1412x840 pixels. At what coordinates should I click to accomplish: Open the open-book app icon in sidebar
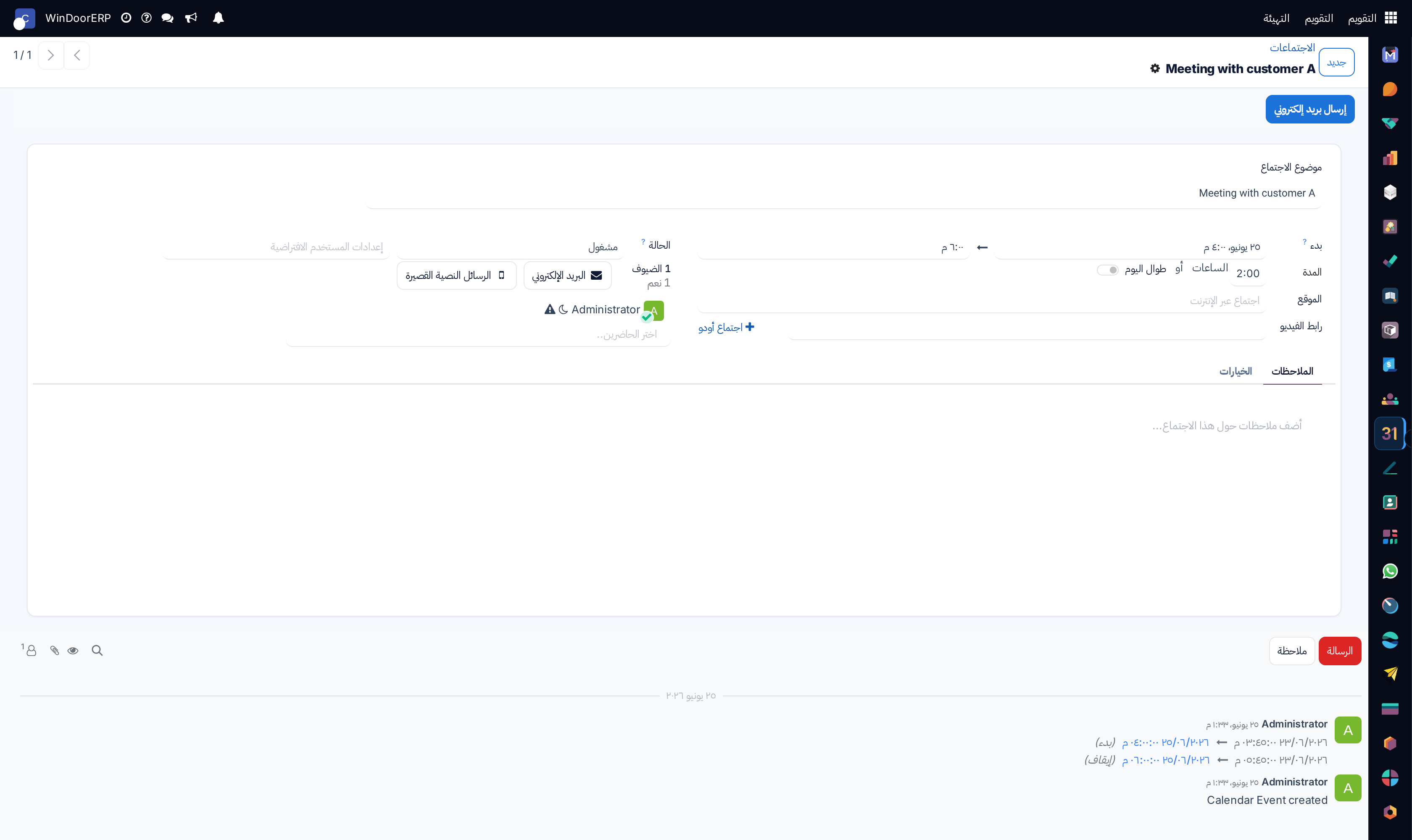[x=1390, y=296]
